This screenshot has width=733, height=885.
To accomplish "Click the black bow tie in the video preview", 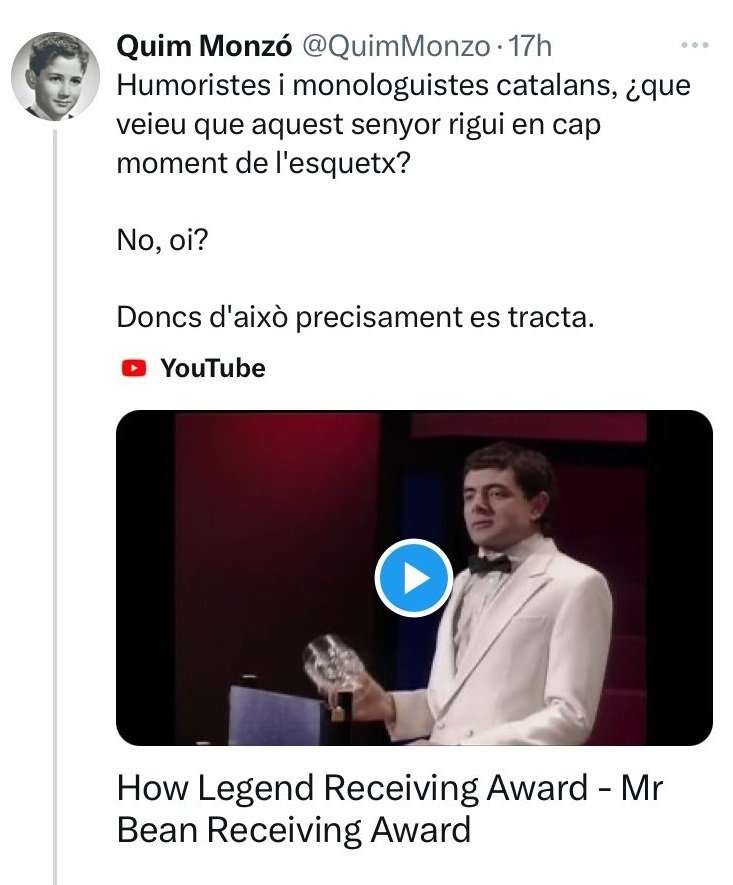I will click(489, 564).
